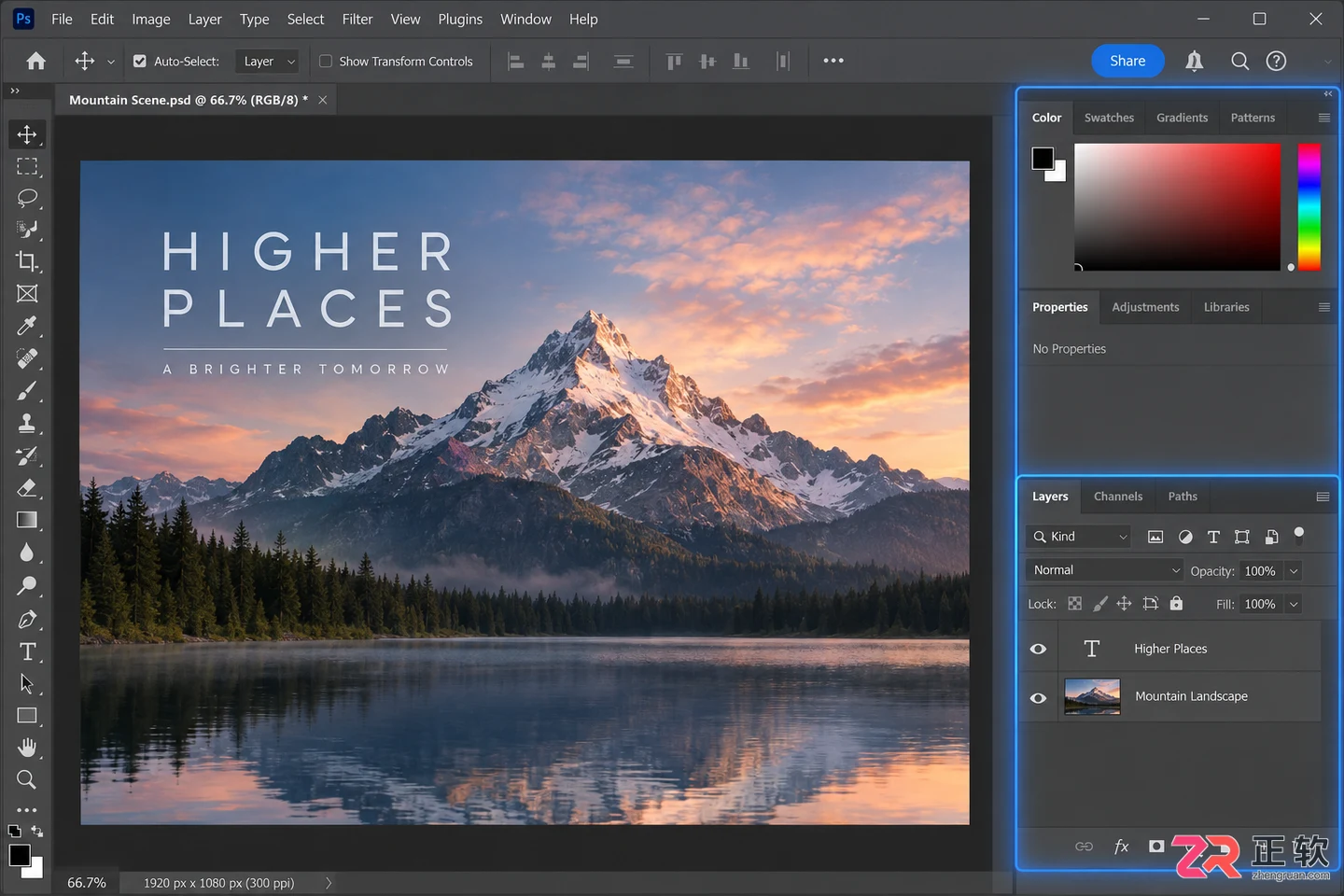Activate the Gradient tool
The width and height of the screenshot is (1344, 896).
pyautogui.click(x=27, y=520)
